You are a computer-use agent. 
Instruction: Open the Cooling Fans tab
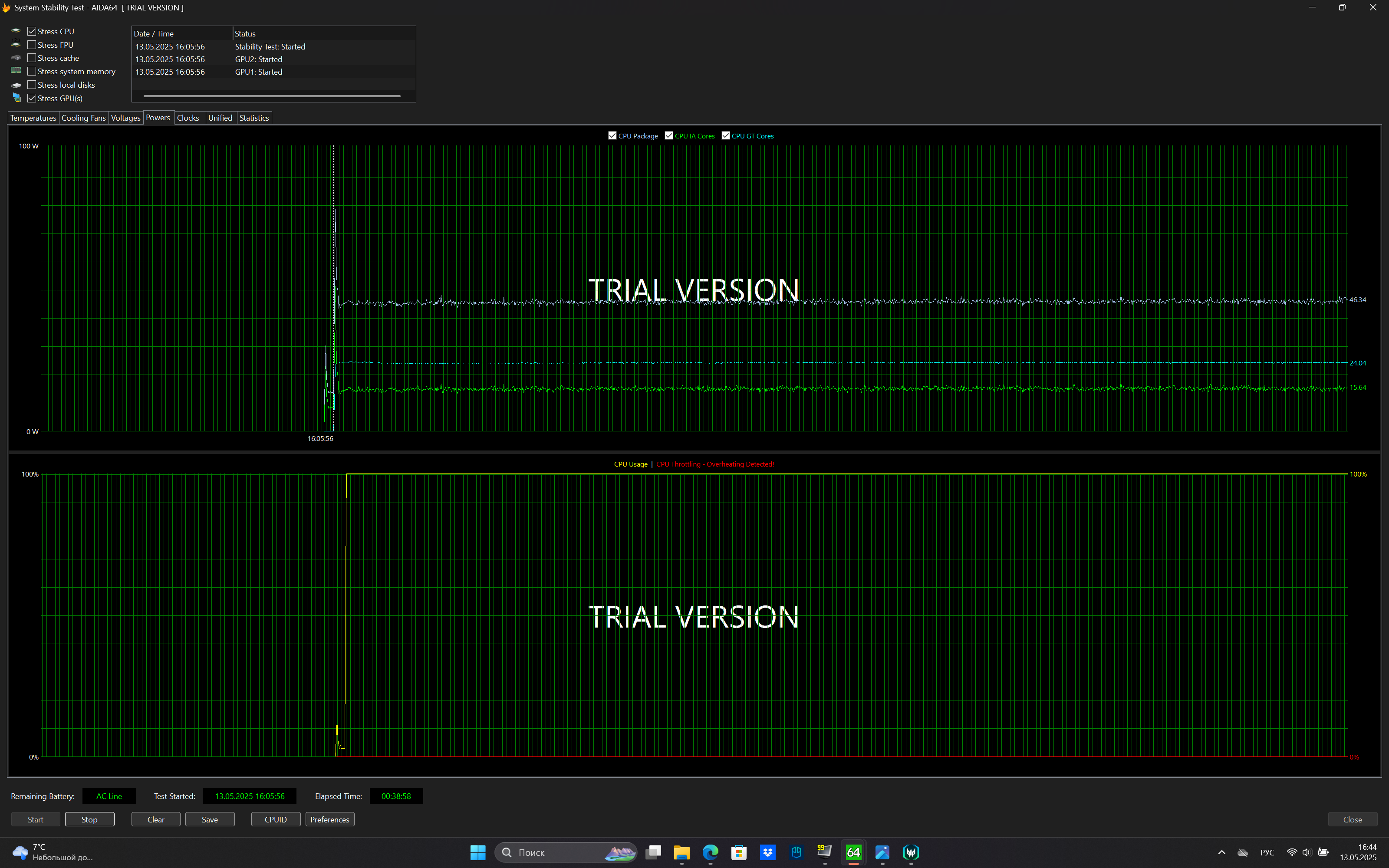(x=83, y=118)
